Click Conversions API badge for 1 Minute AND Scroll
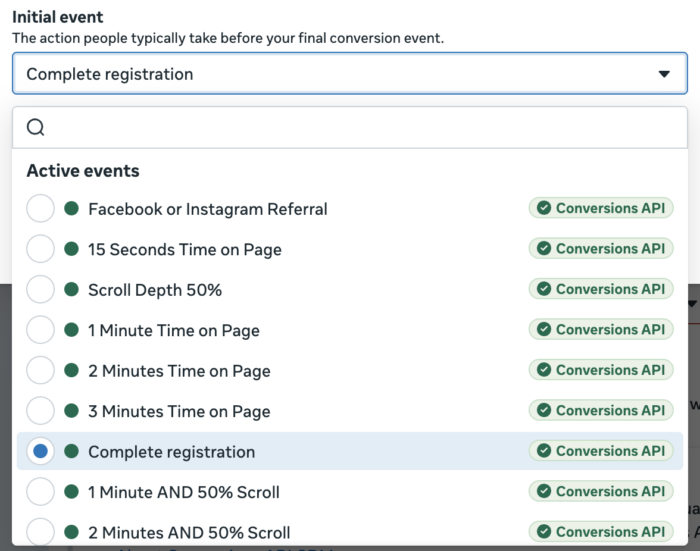The height and width of the screenshot is (551, 700). (601, 491)
